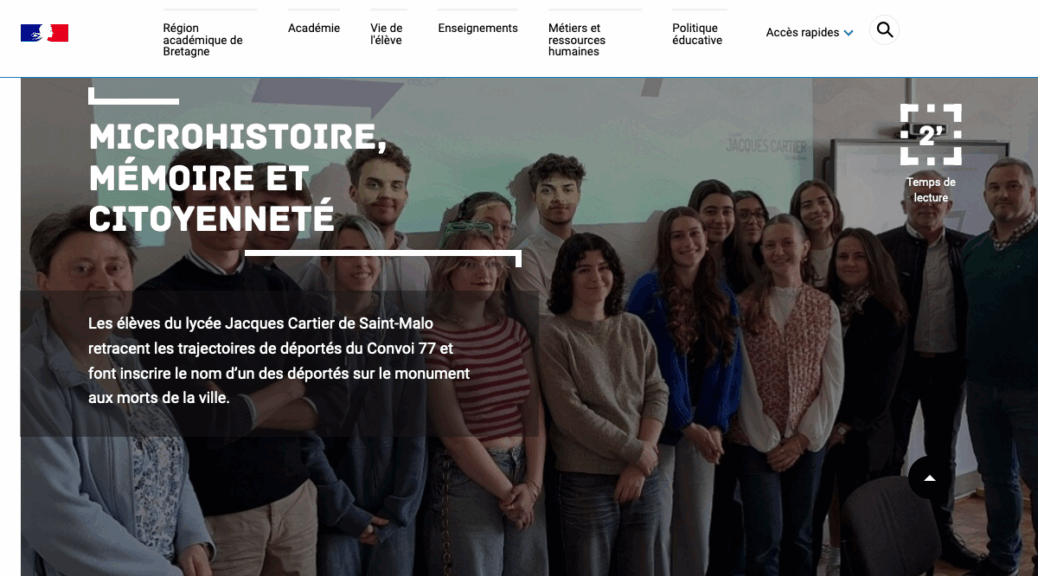Open the Académie menu
Viewport: 1038px width, 576px height.
pyautogui.click(x=314, y=28)
